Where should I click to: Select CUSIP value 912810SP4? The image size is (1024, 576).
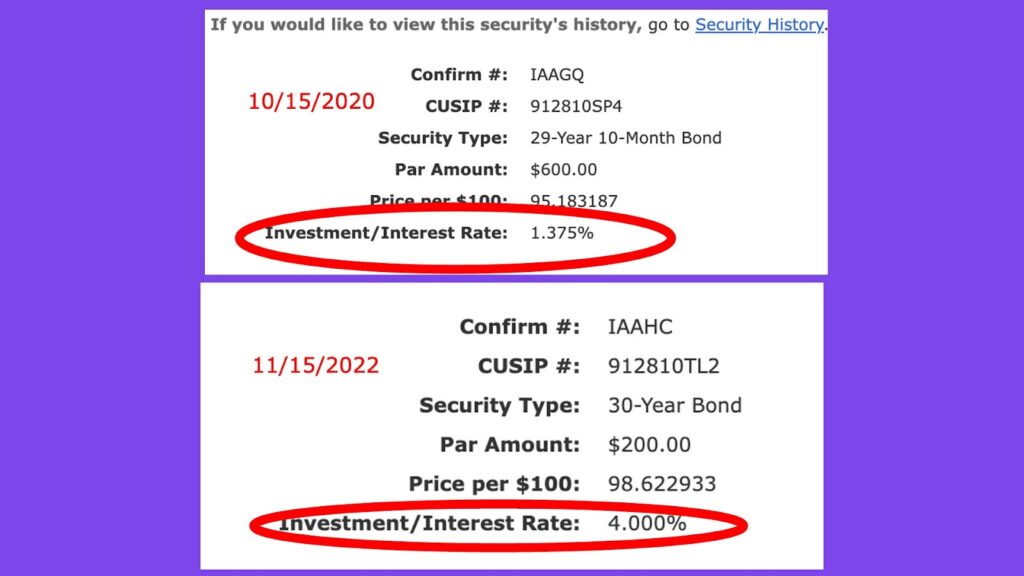[577, 106]
